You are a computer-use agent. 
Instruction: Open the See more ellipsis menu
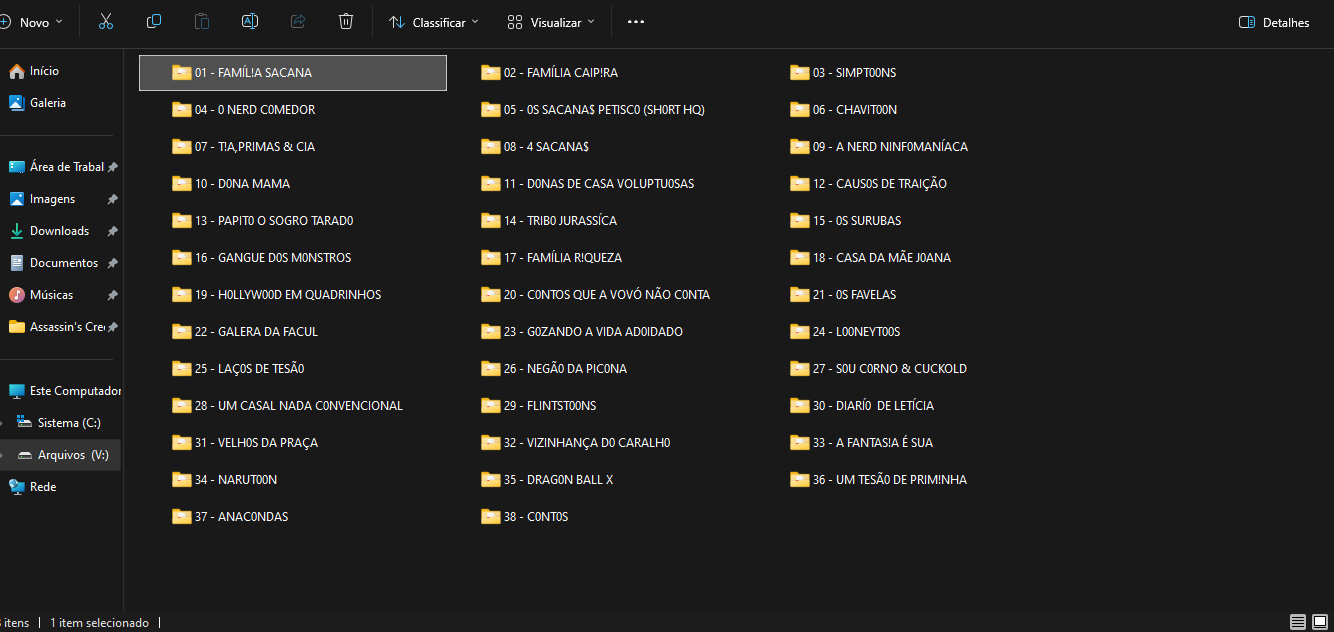tap(636, 22)
